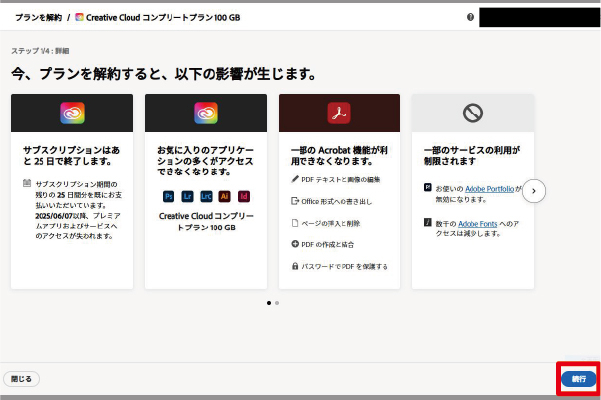This screenshot has width=601, height=400.
Task: Click the Illustrator Ai app icon
Action: coord(225,197)
